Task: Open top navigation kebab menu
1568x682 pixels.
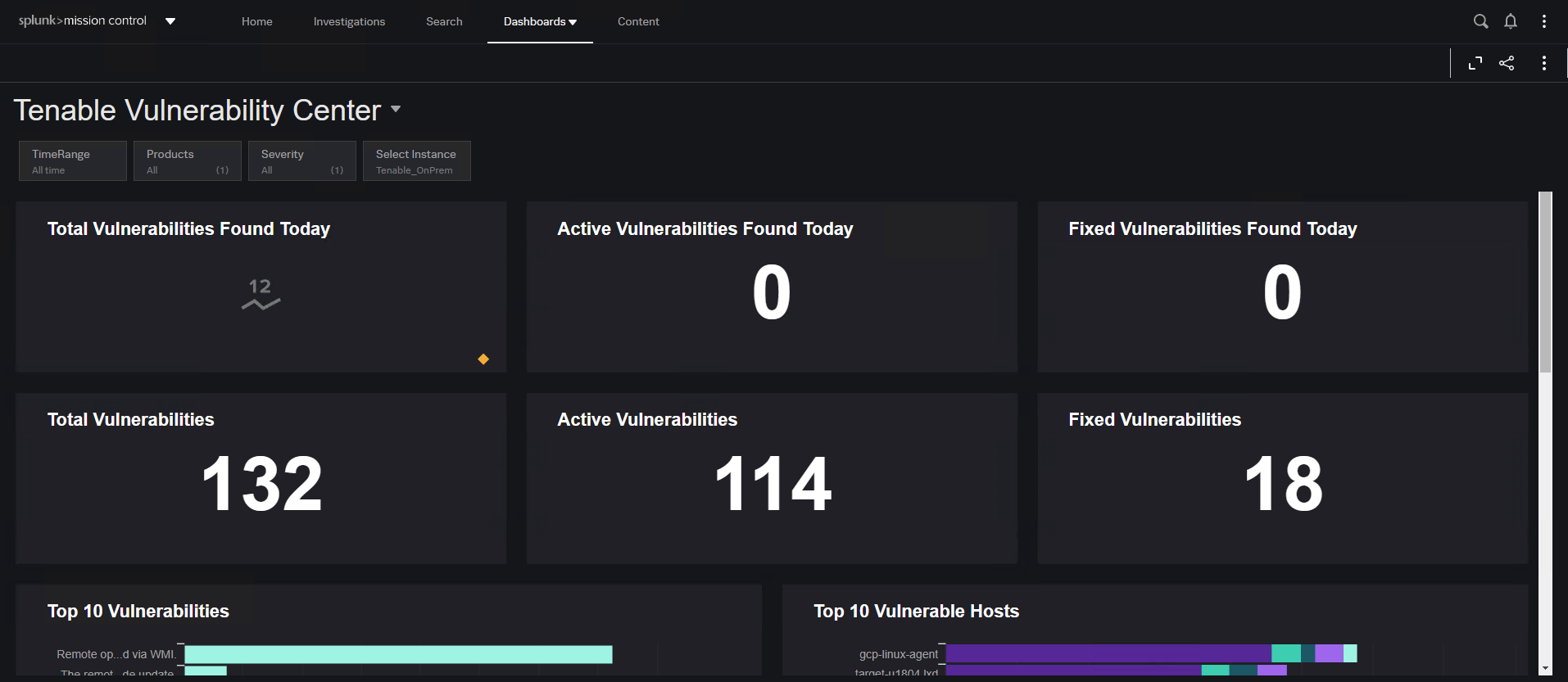Action: coord(1544,21)
